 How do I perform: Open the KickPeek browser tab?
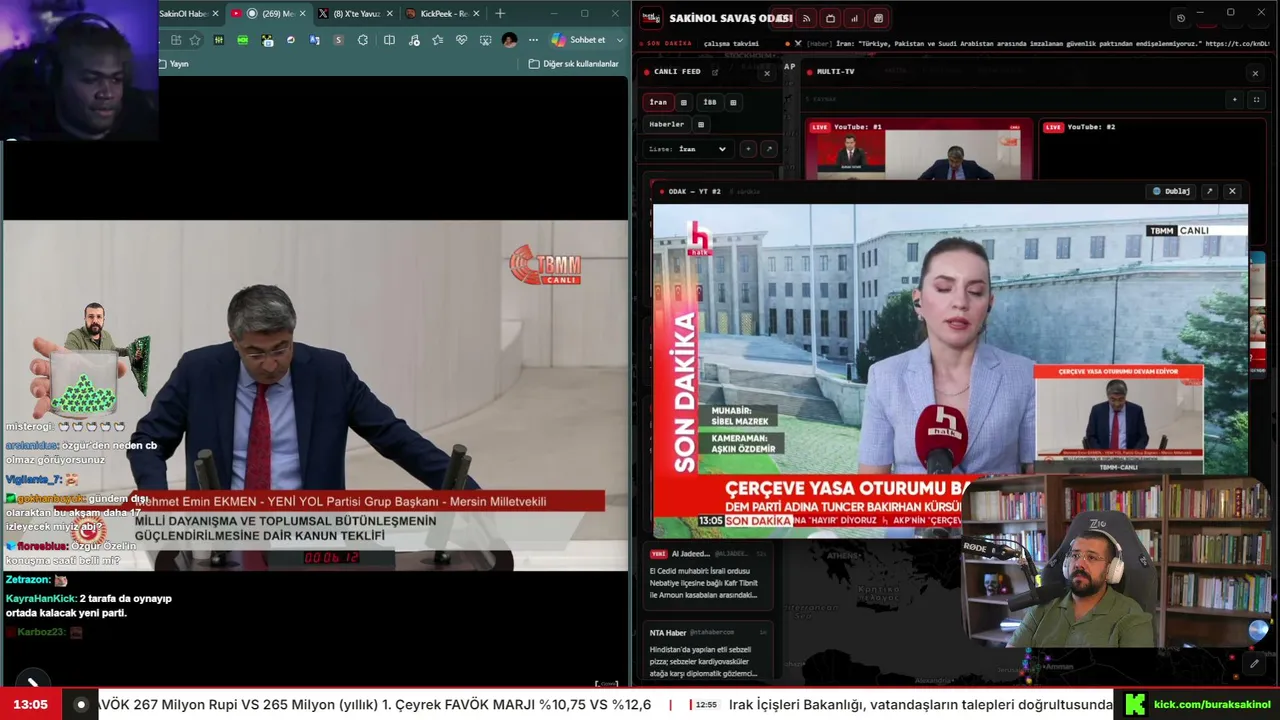click(x=443, y=14)
